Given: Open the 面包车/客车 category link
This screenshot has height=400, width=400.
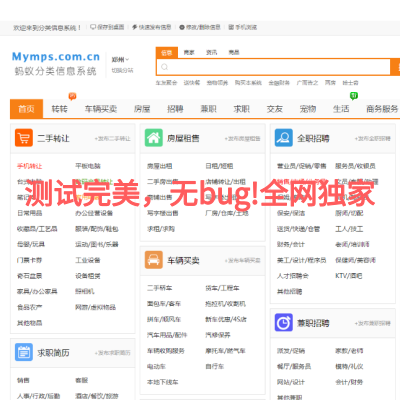Looking at the screenshot, I should [164, 303].
